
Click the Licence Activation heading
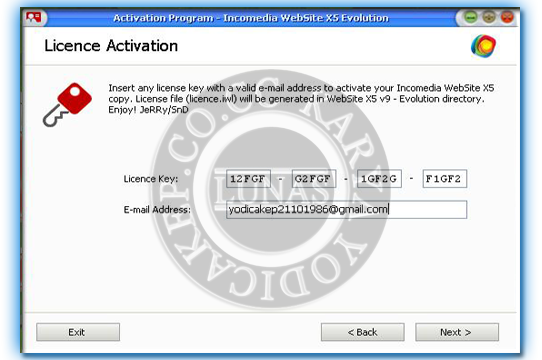click(x=111, y=46)
